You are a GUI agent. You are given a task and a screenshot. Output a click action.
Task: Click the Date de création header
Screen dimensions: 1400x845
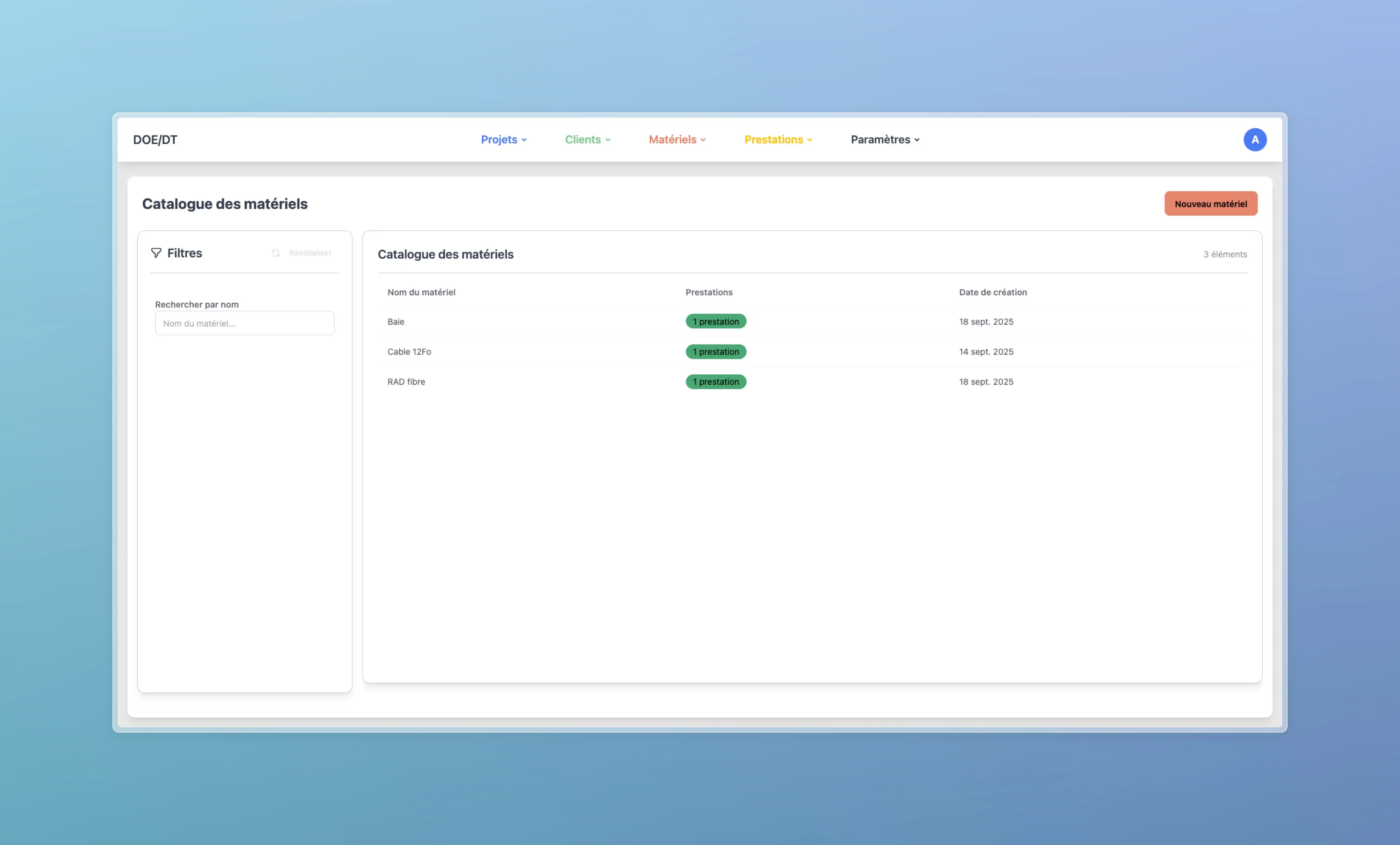point(993,293)
